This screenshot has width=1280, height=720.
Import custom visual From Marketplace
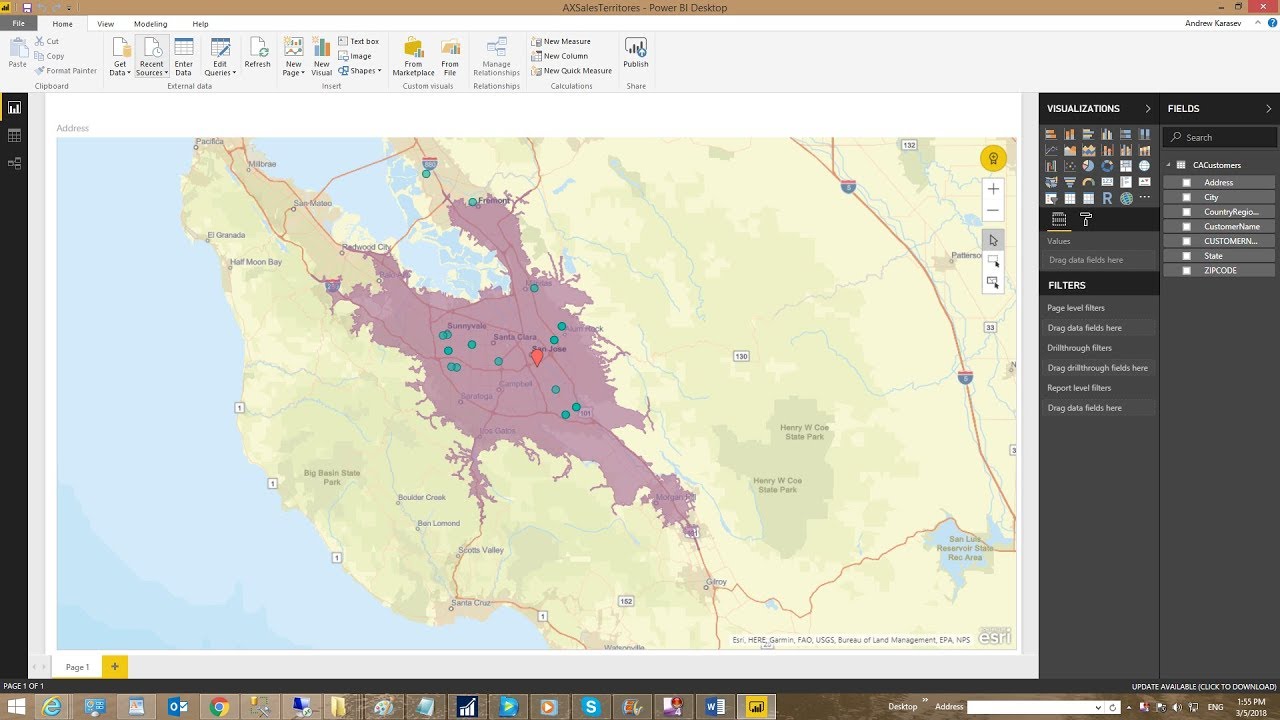pos(413,57)
